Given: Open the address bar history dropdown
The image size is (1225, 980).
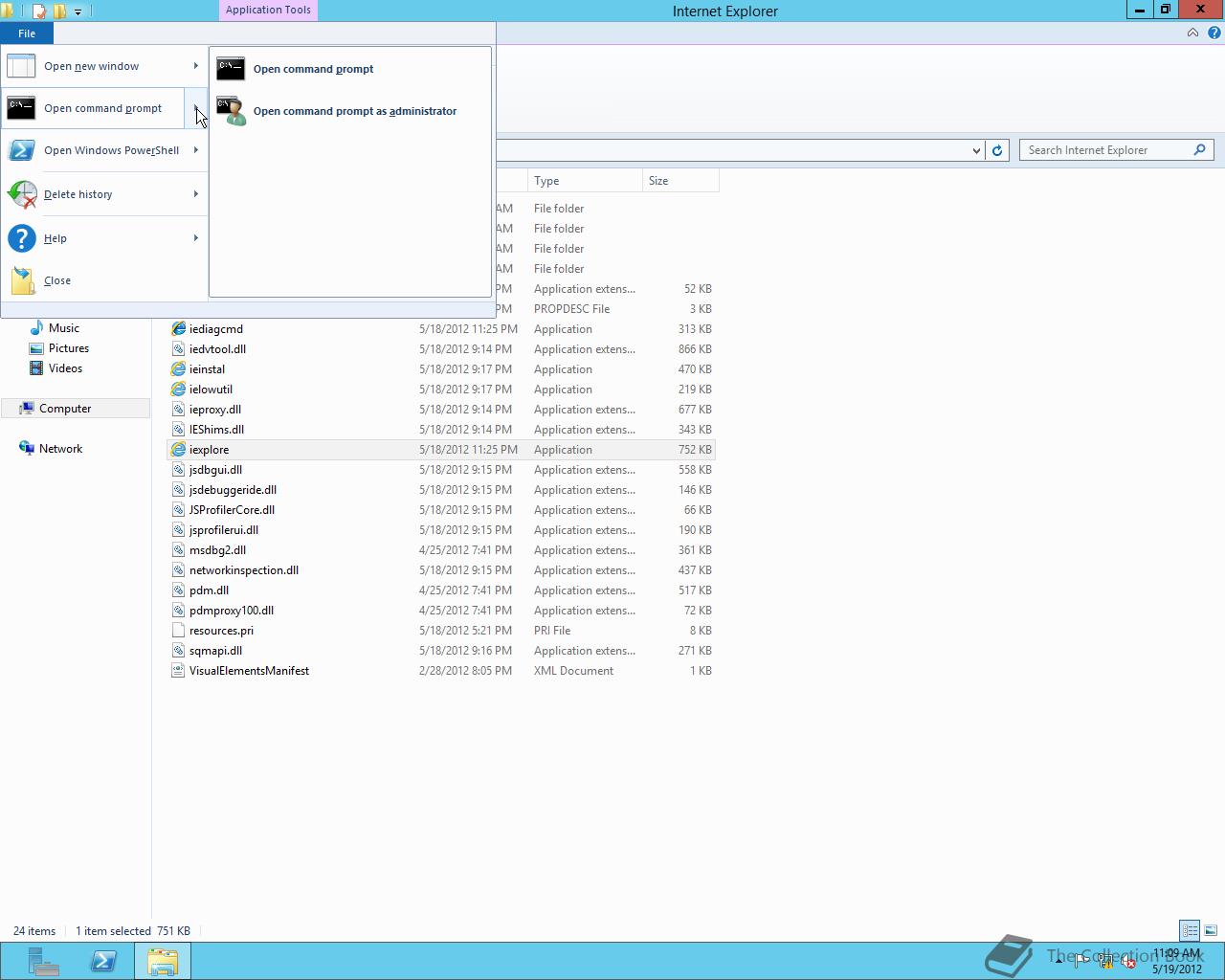Looking at the screenshot, I should click(976, 150).
